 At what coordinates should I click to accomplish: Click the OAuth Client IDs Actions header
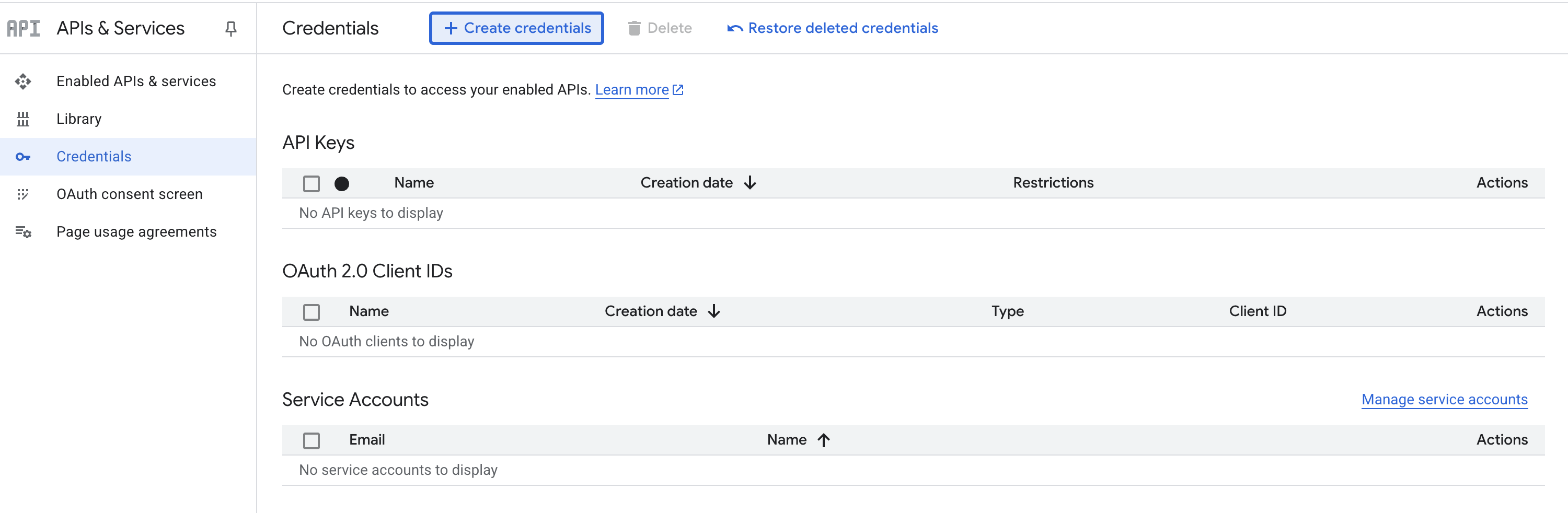click(x=1502, y=311)
